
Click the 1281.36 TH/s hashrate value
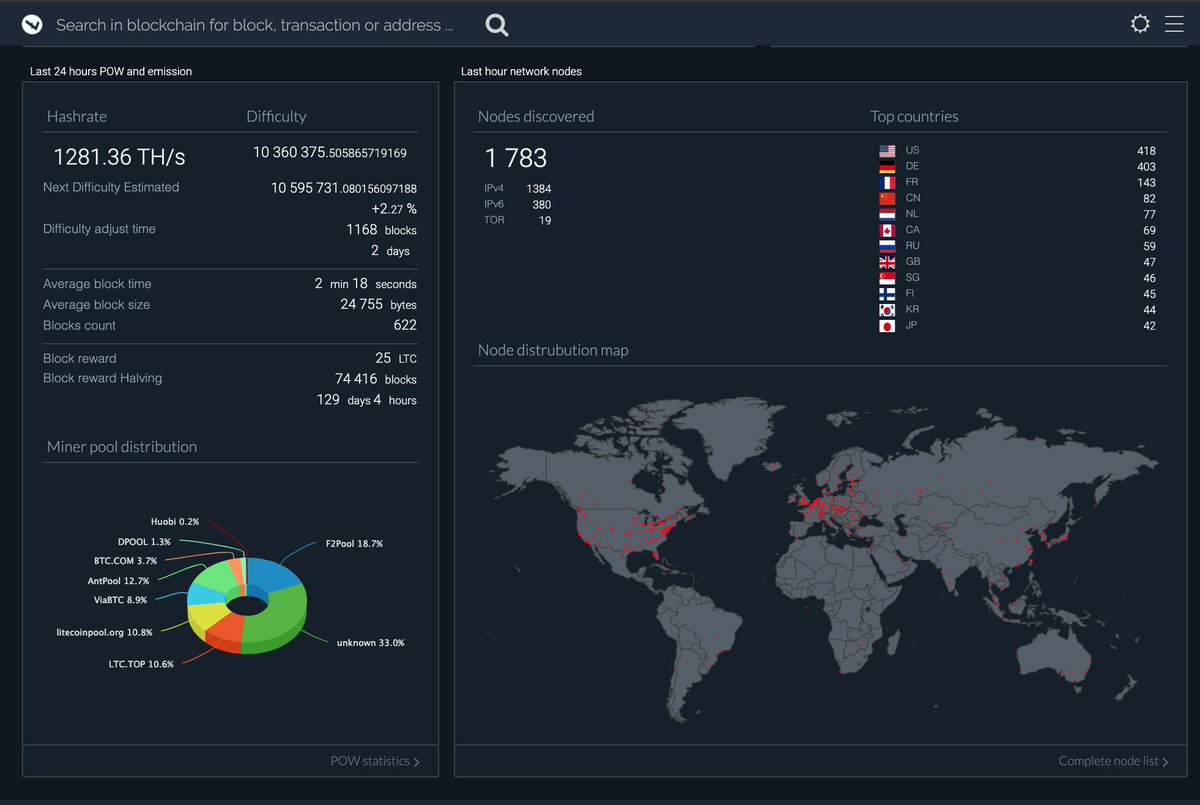coord(119,157)
